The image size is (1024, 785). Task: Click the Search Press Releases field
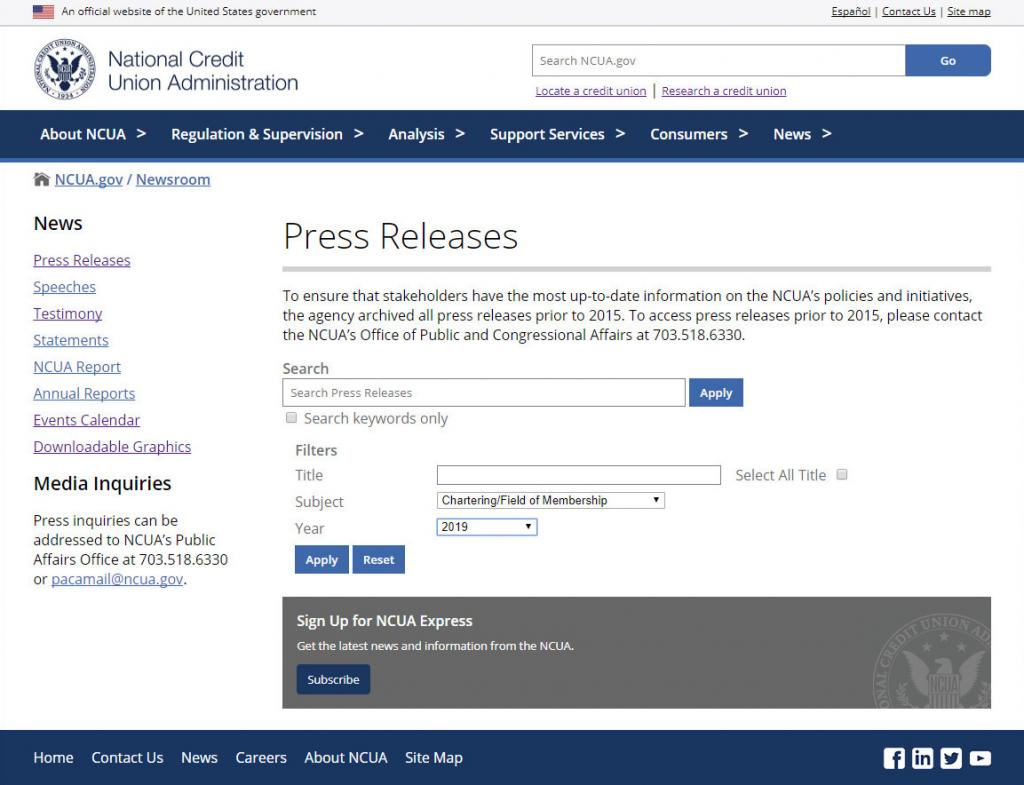click(x=484, y=392)
